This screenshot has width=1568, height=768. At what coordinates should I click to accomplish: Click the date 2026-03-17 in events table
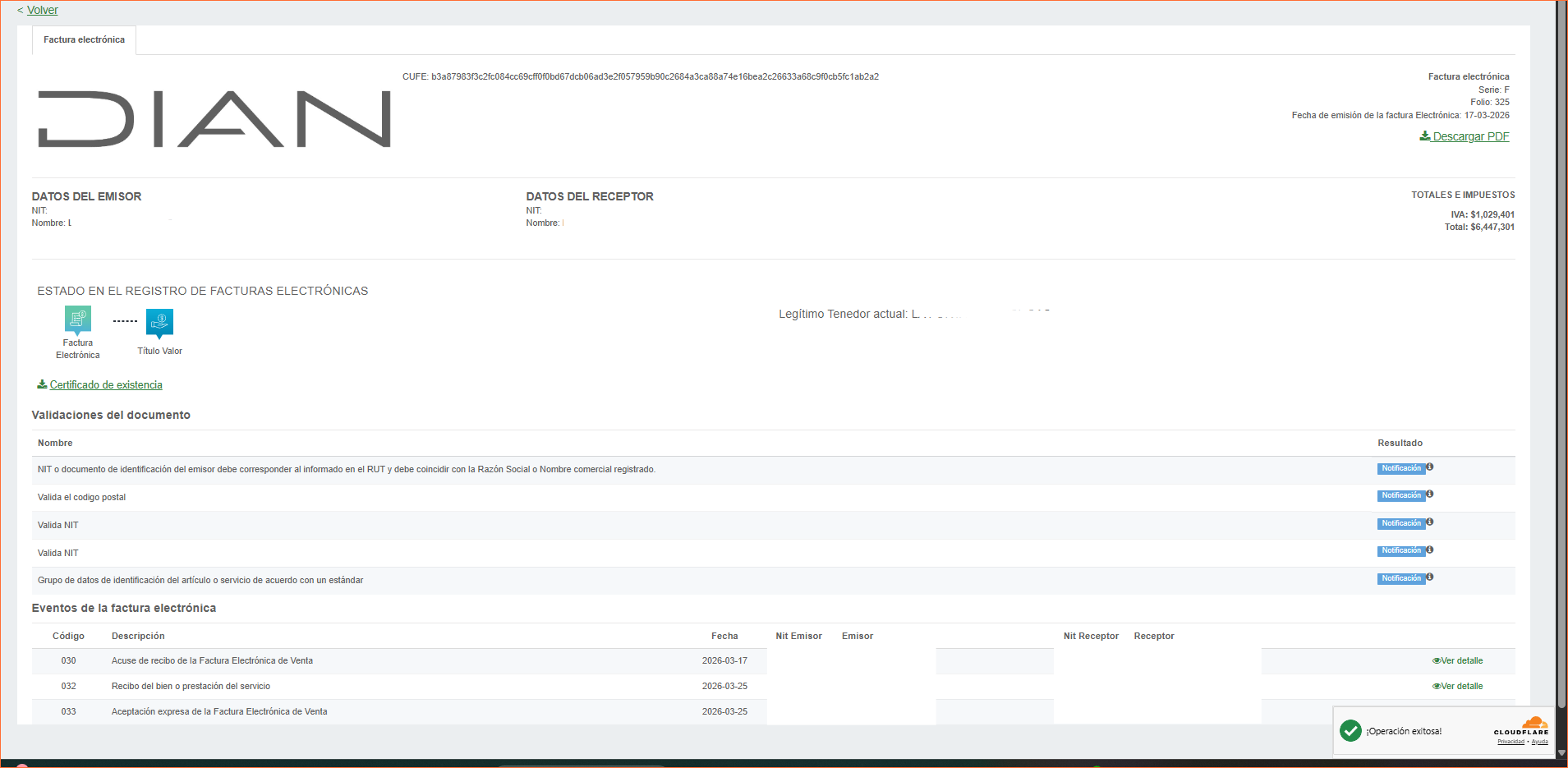[x=724, y=660]
